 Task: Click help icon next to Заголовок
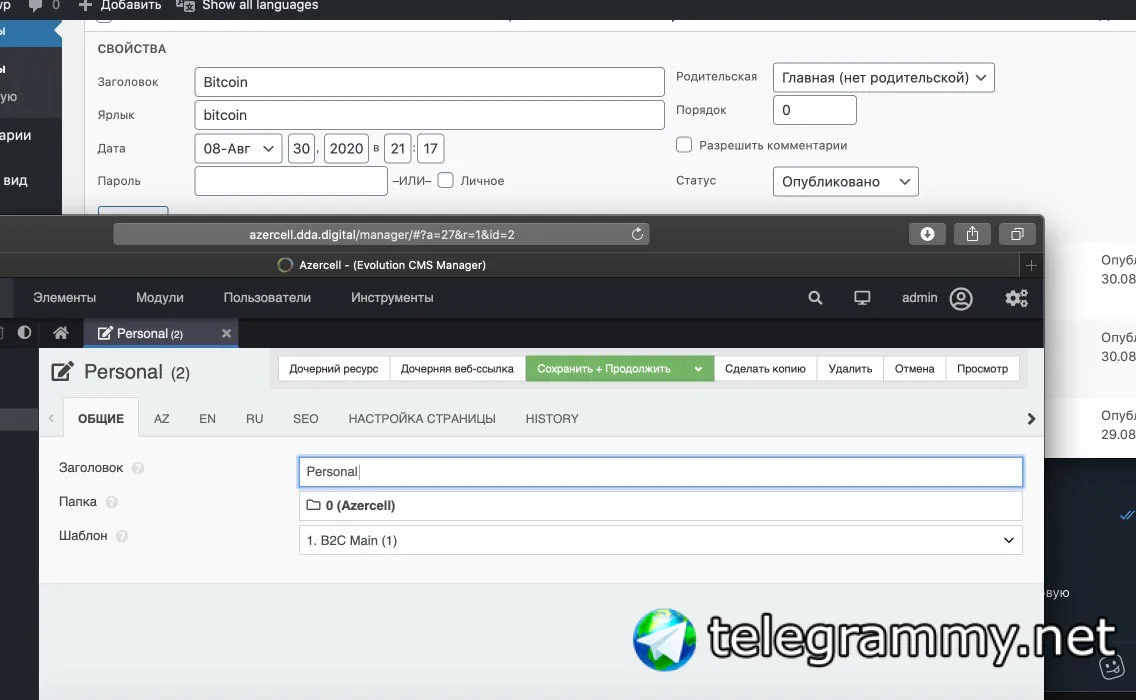138,468
